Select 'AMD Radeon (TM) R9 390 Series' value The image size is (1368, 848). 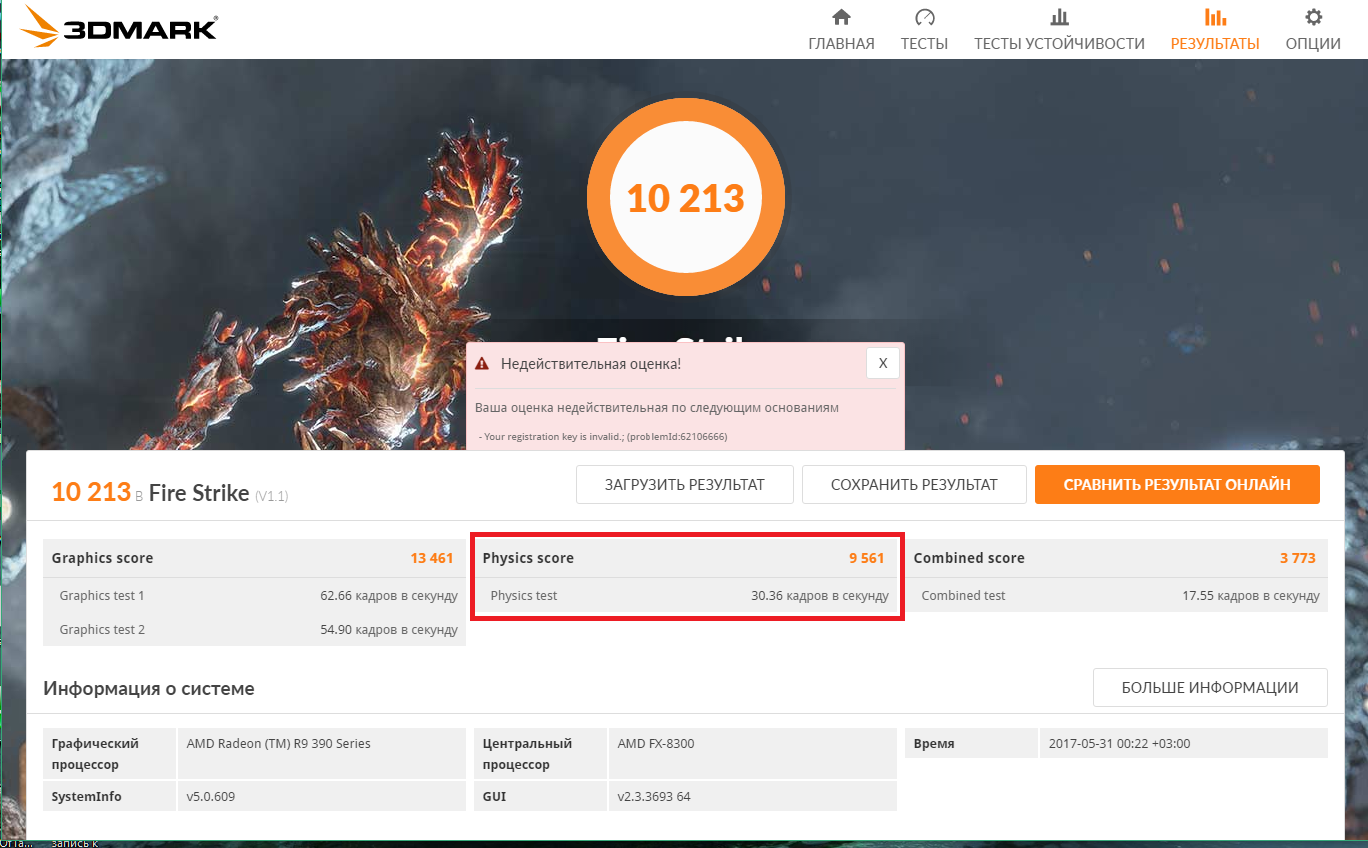(x=279, y=744)
